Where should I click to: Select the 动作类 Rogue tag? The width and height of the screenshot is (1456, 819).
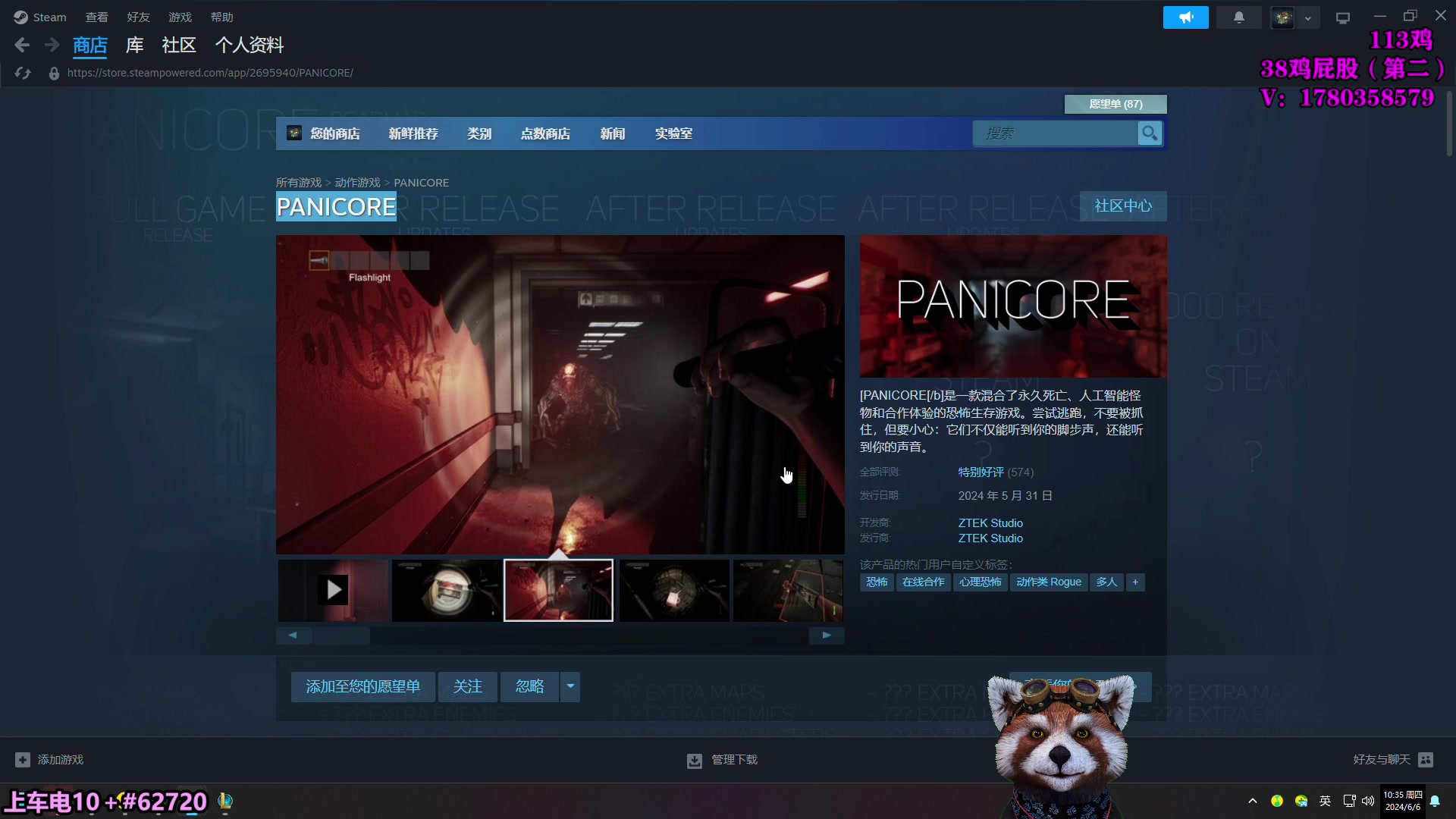[x=1049, y=582]
